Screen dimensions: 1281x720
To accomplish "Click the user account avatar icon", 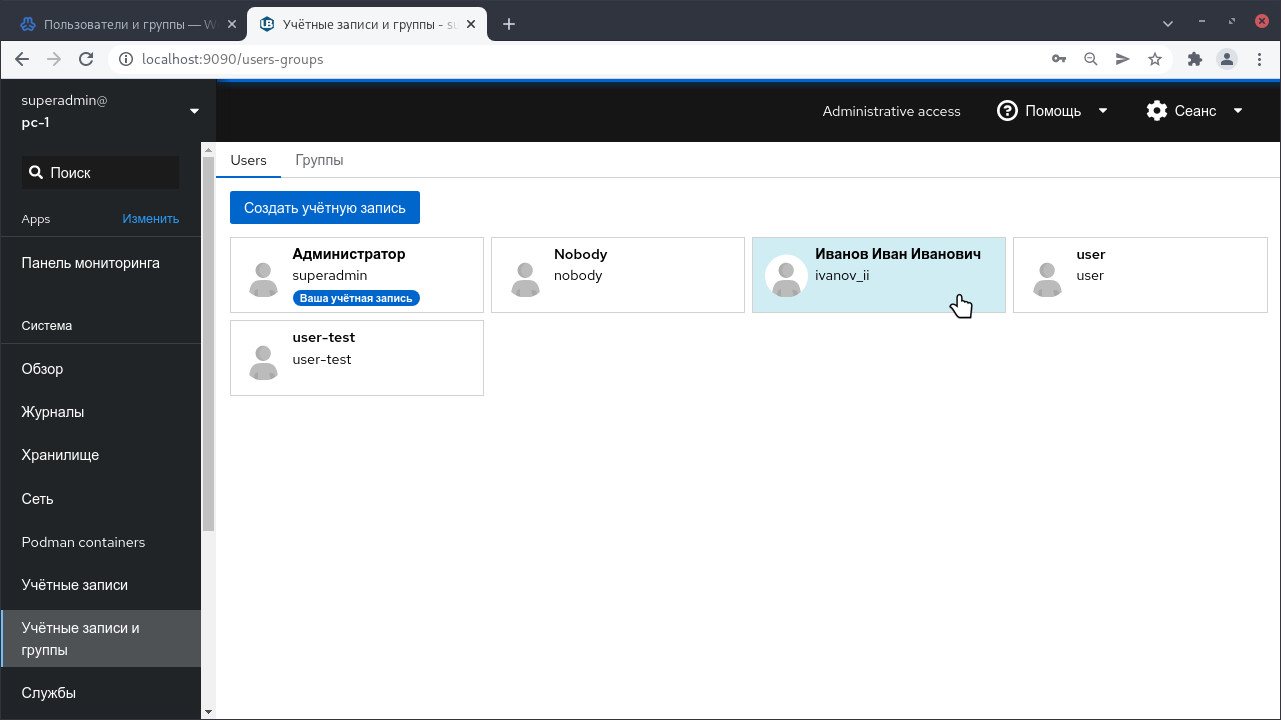I will point(1047,279).
